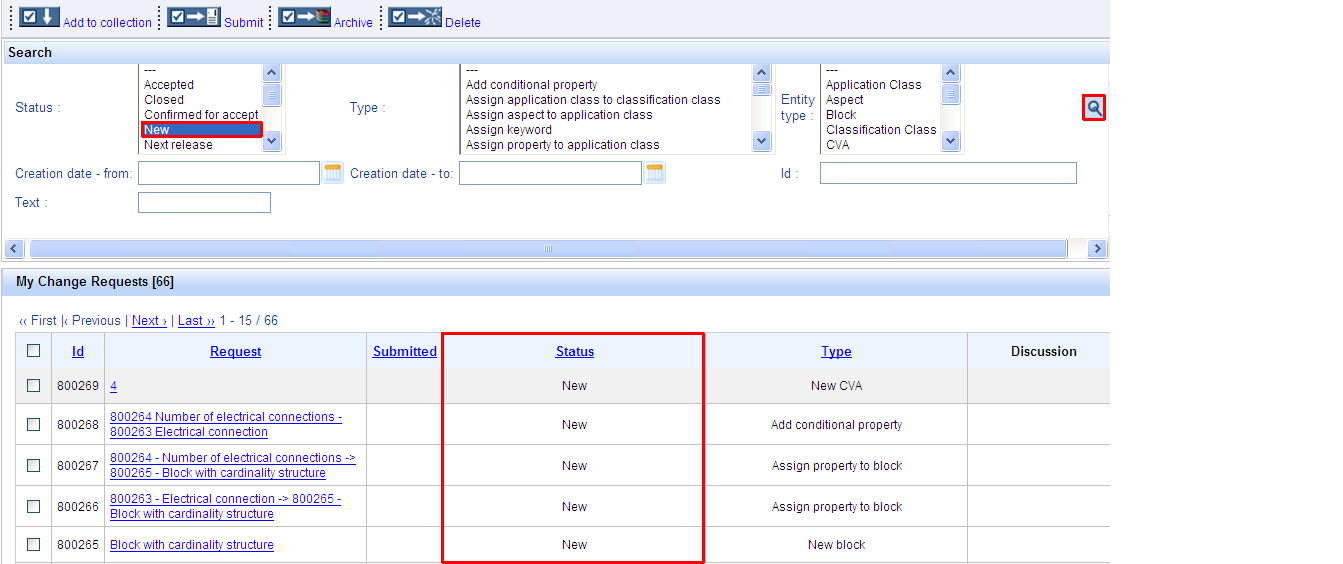Image resolution: width=1343 pixels, height=564 pixels.
Task: Open Creation date to calendar picker
Action: (655, 173)
